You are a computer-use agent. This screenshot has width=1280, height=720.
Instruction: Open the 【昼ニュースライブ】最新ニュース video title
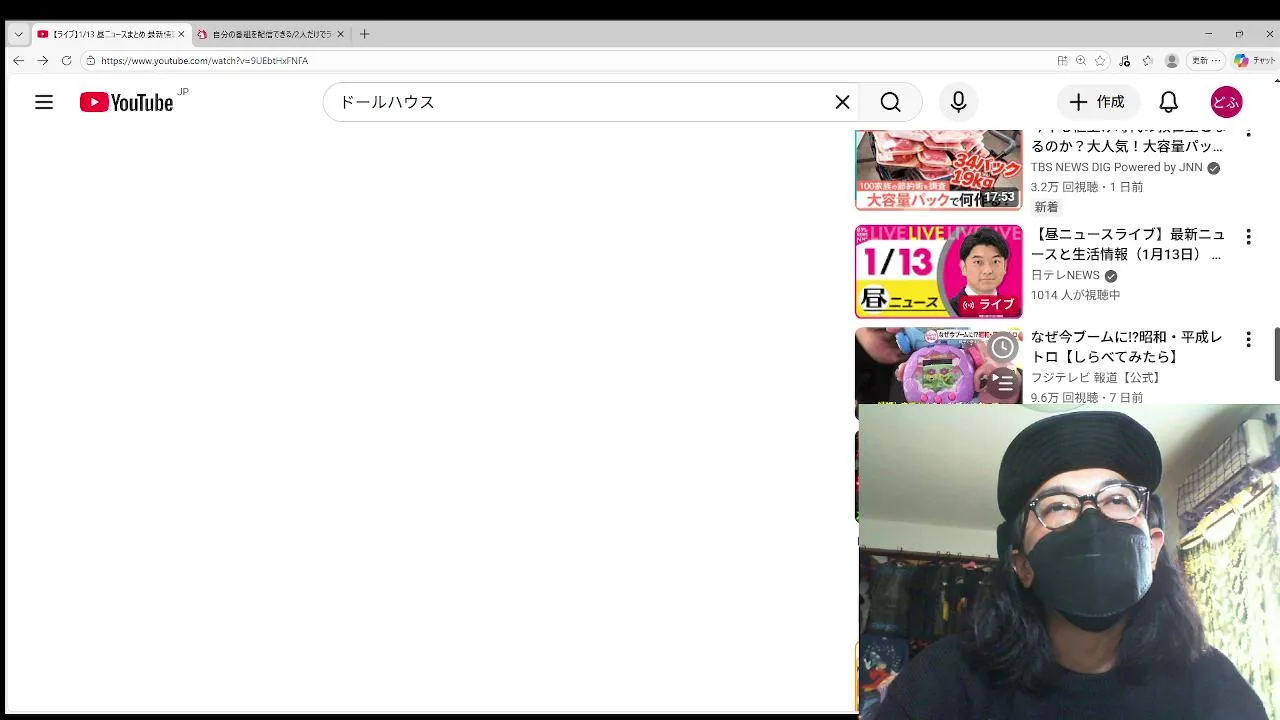tap(1128, 244)
